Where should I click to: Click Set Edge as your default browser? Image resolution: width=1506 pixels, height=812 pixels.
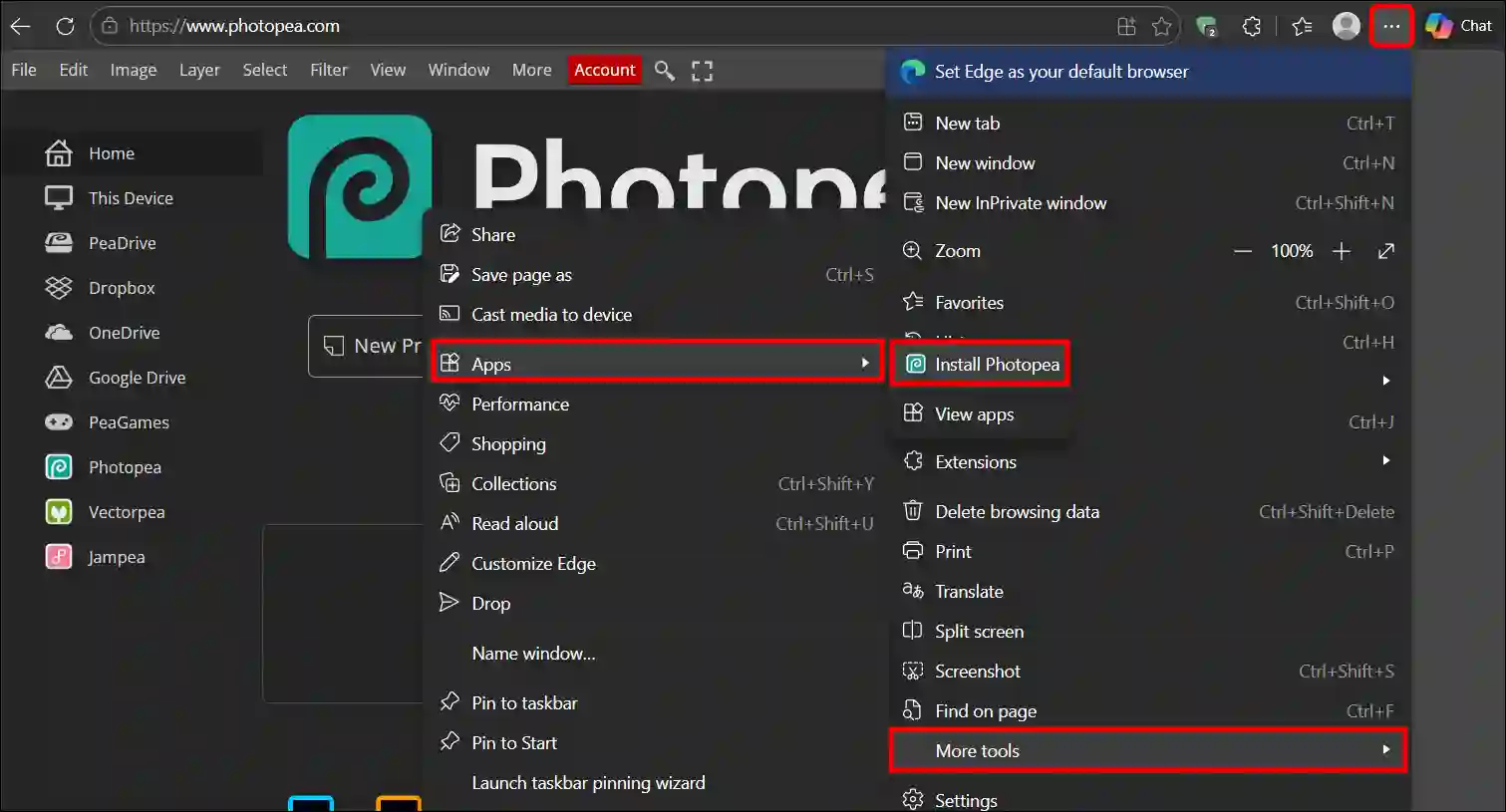point(1060,71)
